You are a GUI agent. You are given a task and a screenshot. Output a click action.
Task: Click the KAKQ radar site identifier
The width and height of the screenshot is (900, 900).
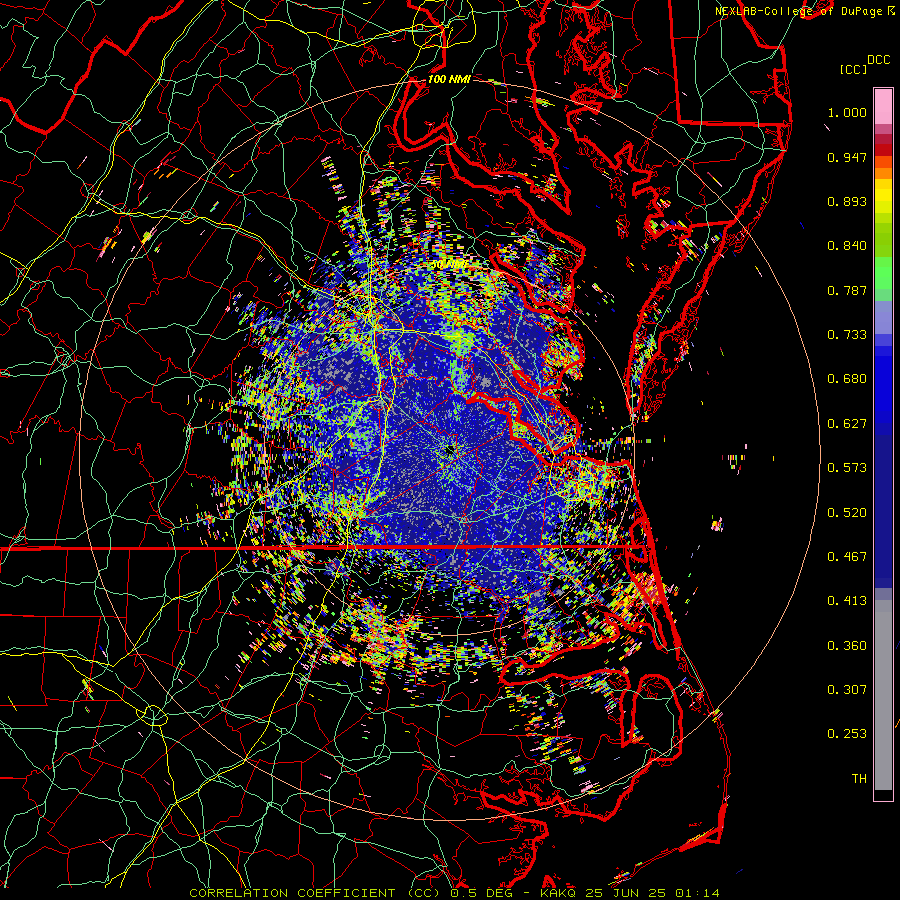(x=559, y=893)
